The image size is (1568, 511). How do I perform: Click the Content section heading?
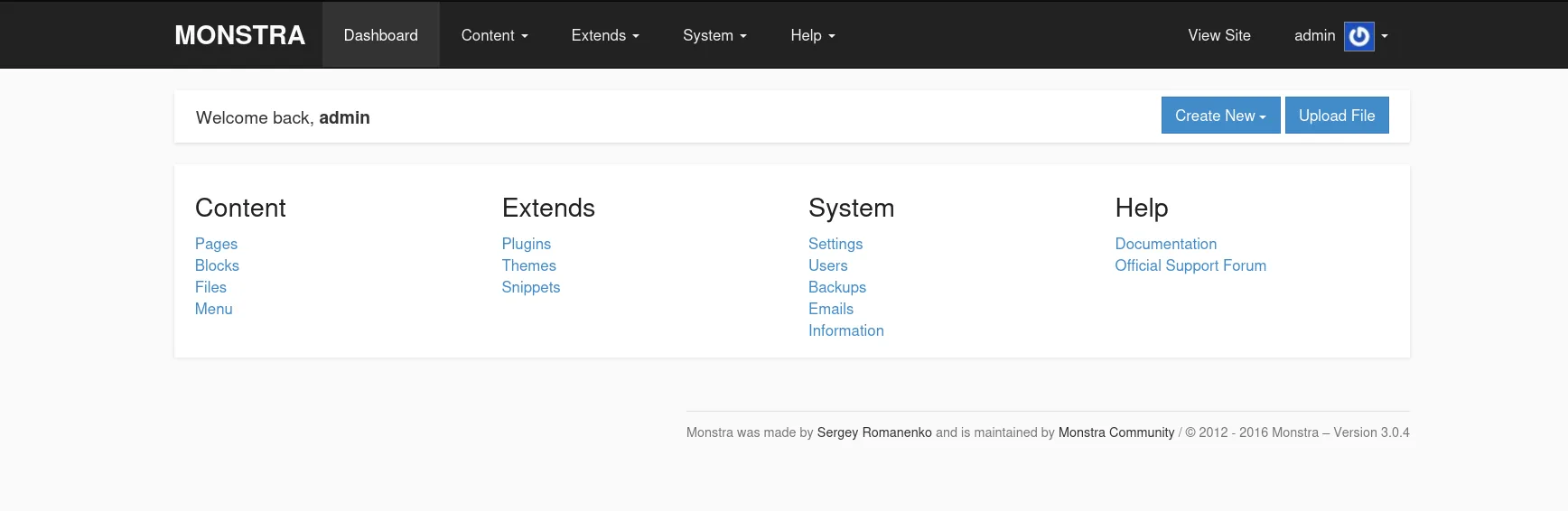pos(240,208)
